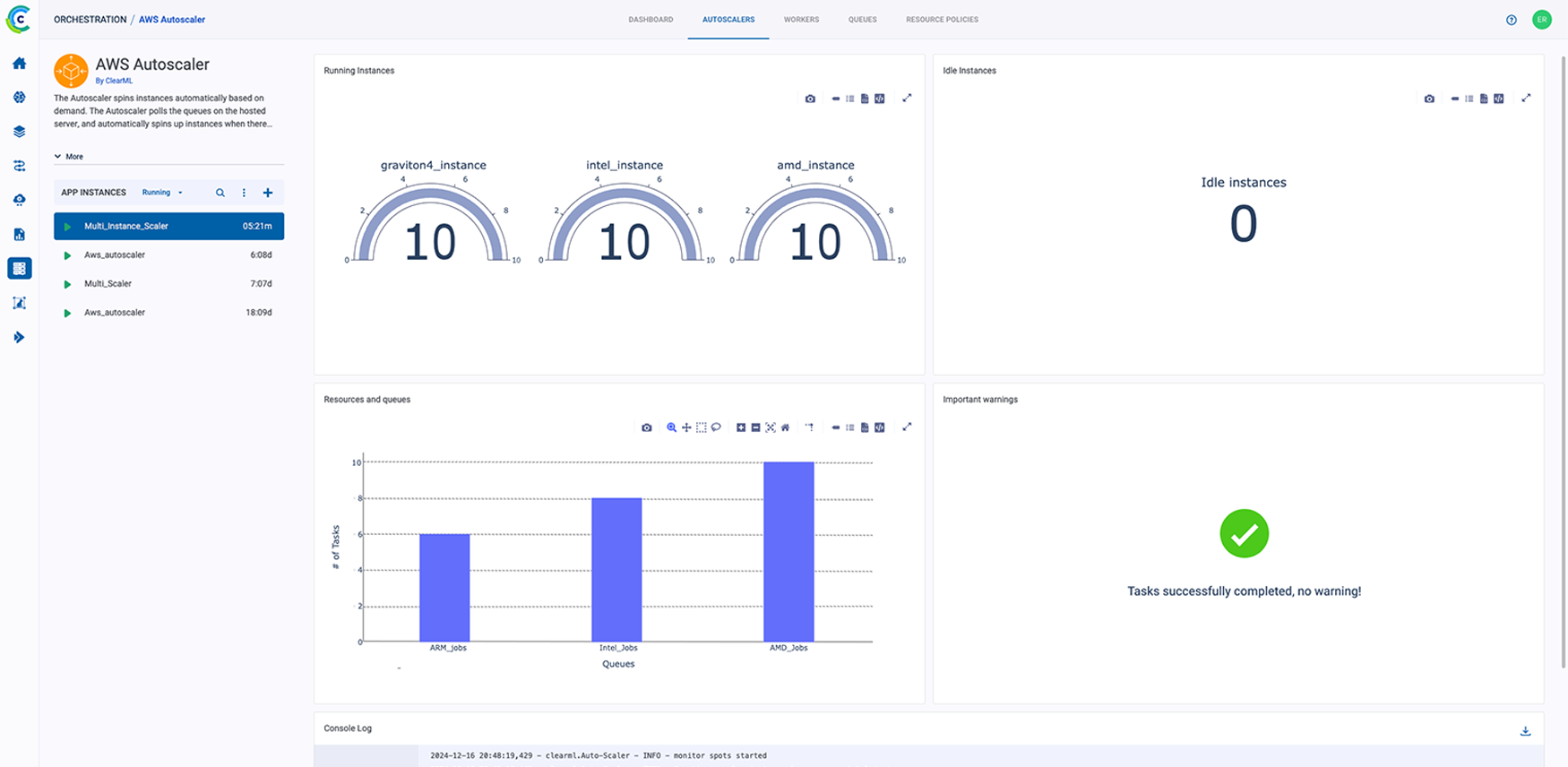
Task: Toggle the chart legend in Idle Instances
Action: (x=1469, y=99)
